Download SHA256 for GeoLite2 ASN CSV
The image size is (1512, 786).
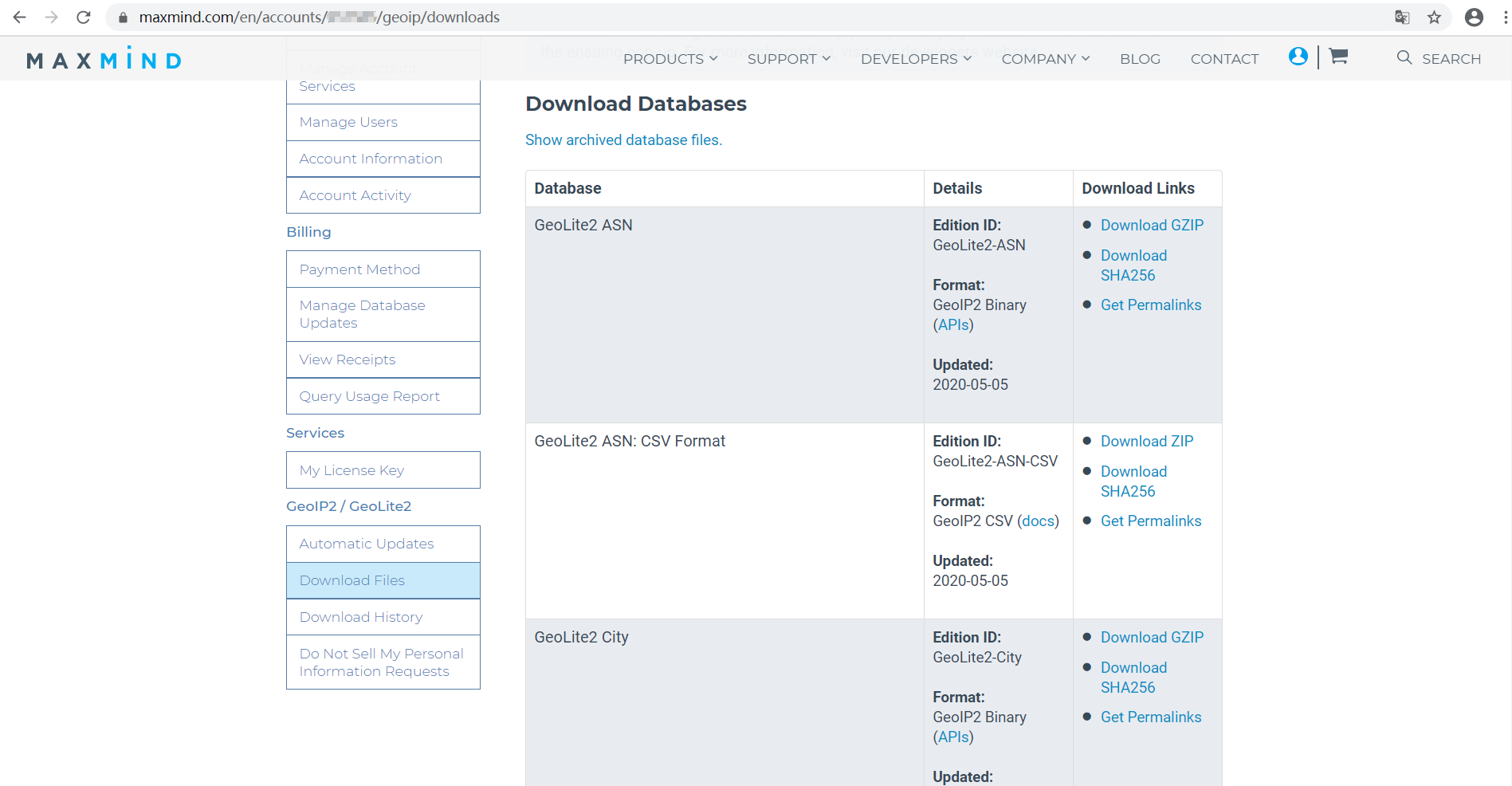click(1133, 481)
